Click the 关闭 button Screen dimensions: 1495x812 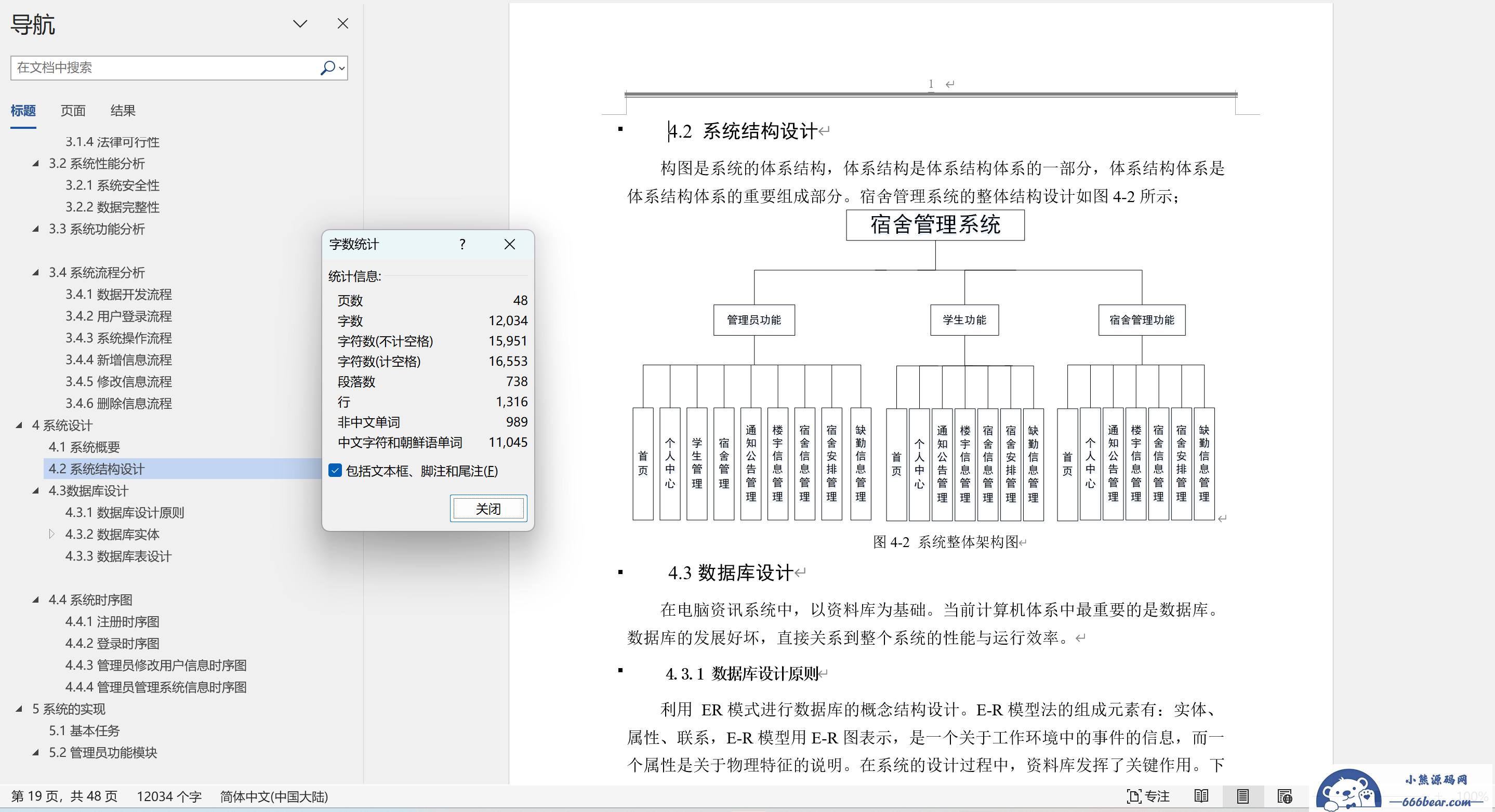tap(488, 509)
